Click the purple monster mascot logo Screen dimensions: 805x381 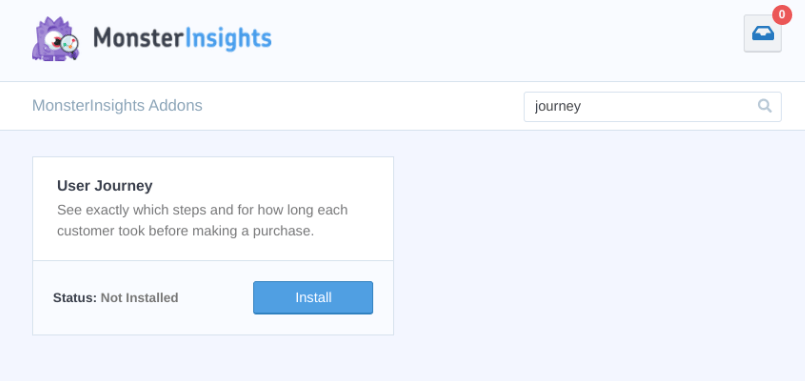coord(55,39)
